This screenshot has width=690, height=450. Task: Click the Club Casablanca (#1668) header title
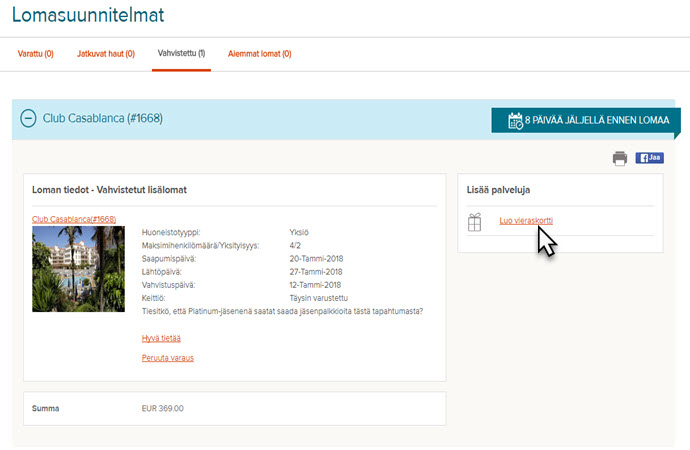click(x=103, y=118)
